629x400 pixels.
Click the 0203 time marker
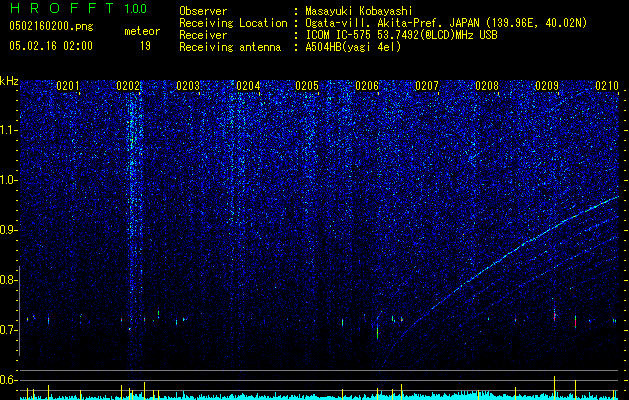(188, 86)
